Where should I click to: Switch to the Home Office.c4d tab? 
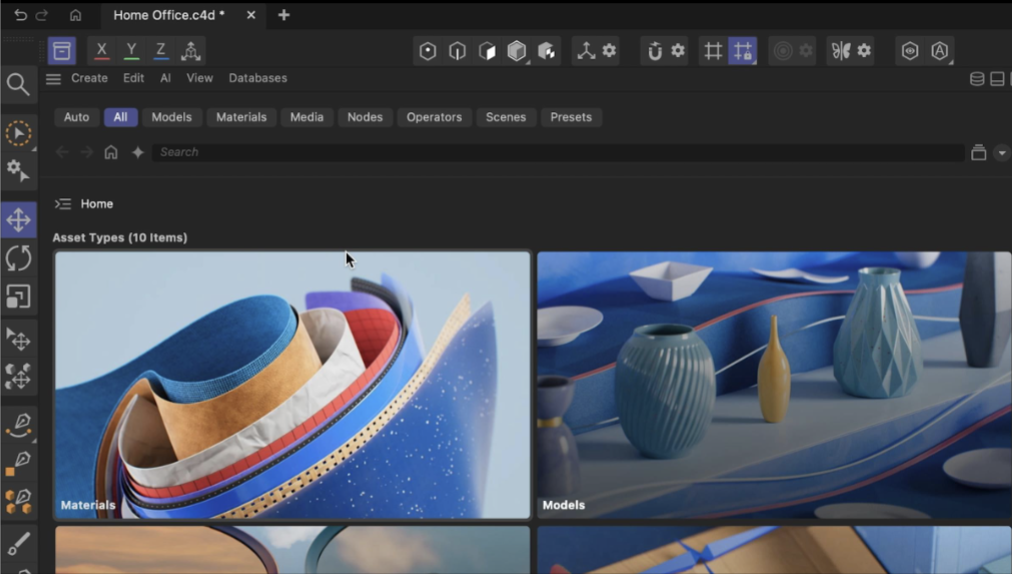168,15
